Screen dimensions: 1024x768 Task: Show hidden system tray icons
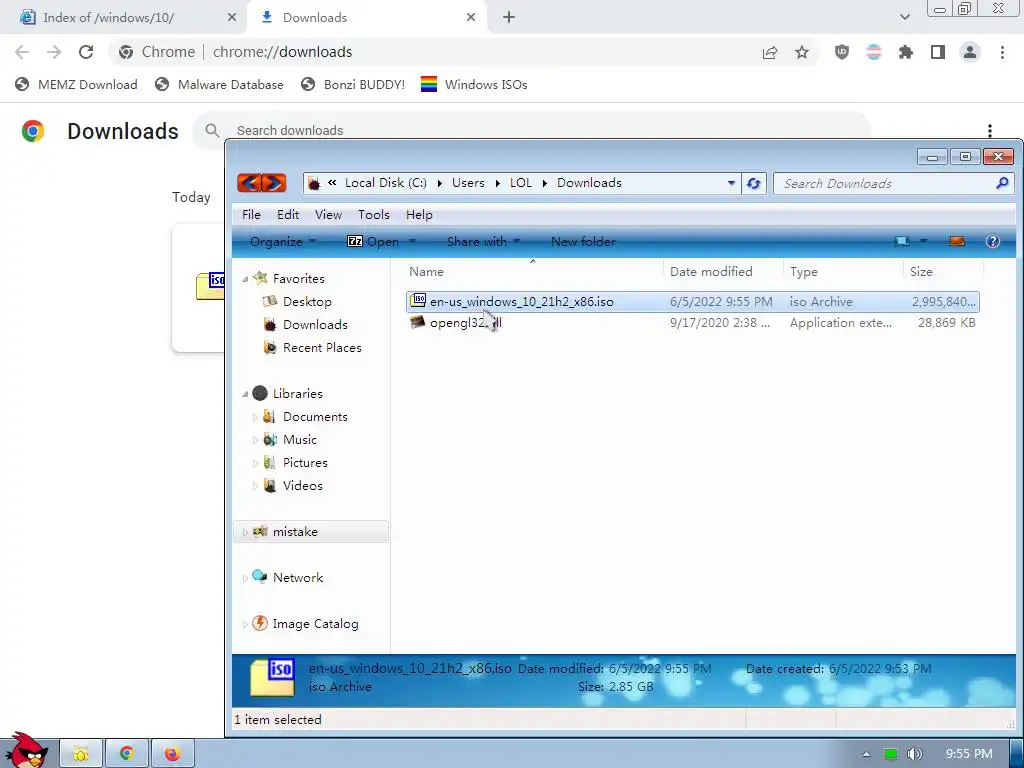point(866,754)
